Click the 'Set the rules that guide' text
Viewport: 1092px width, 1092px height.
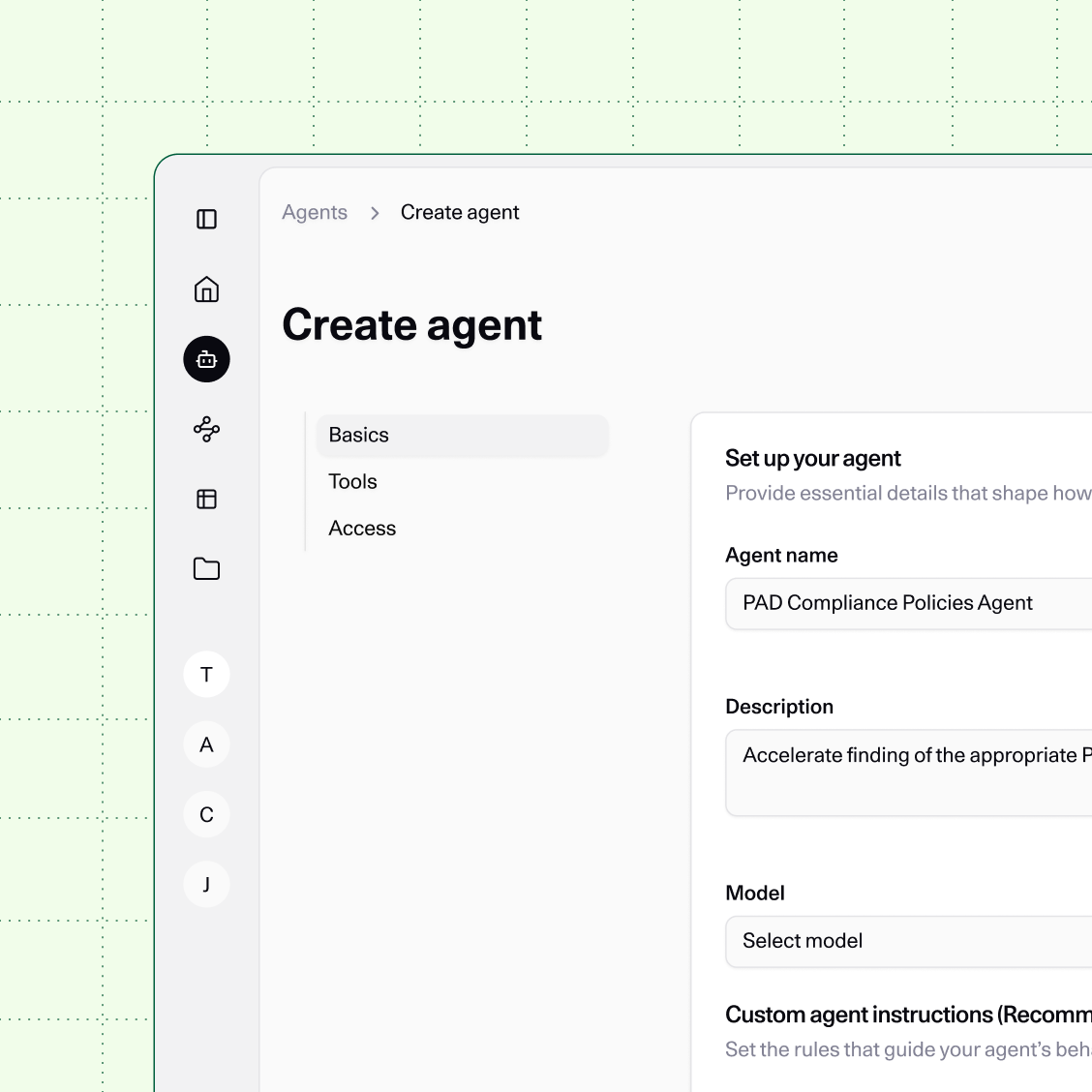(x=908, y=1049)
